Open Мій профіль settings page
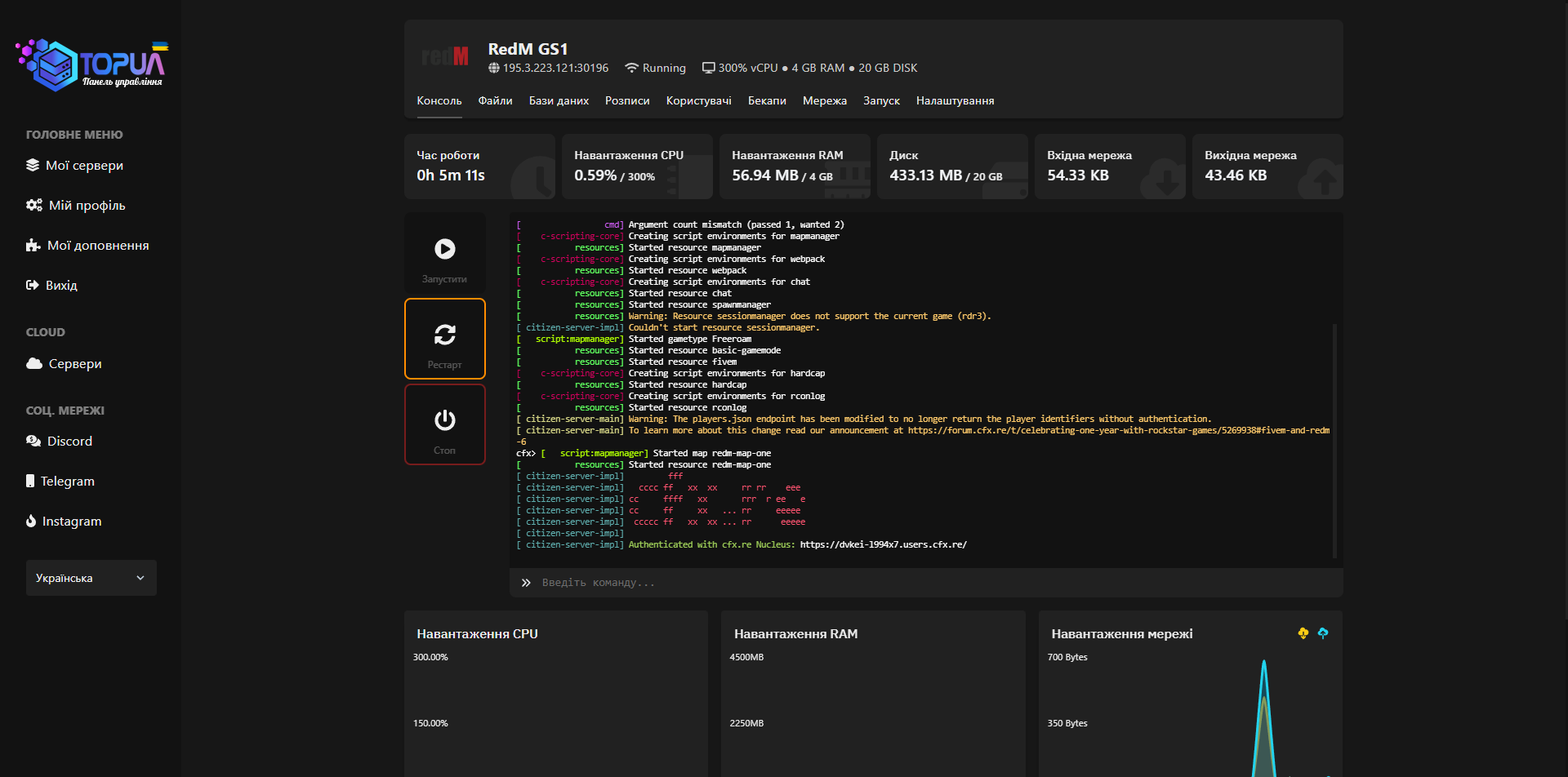This screenshot has width=1568, height=777. click(87, 206)
